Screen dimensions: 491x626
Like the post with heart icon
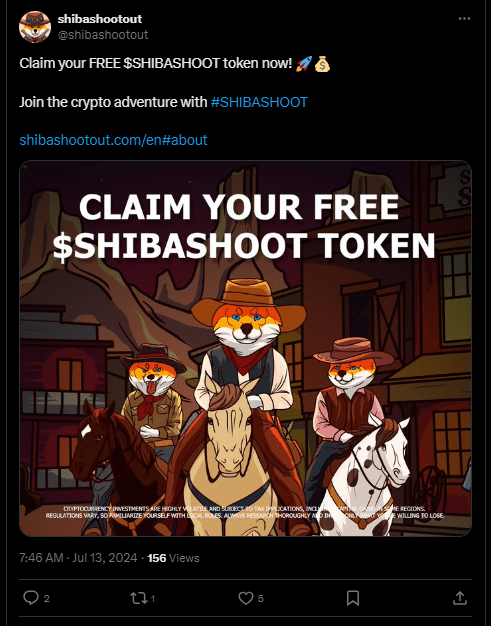[x=246, y=598]
